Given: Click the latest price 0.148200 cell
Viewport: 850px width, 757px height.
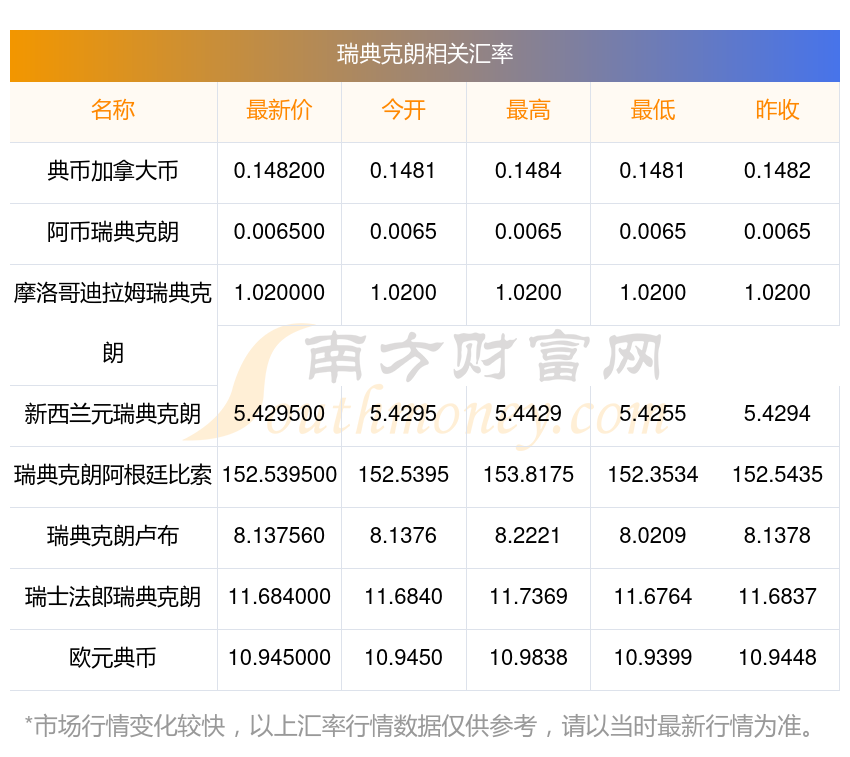Looking at the screenshot, I should click(x=279, y=171).
